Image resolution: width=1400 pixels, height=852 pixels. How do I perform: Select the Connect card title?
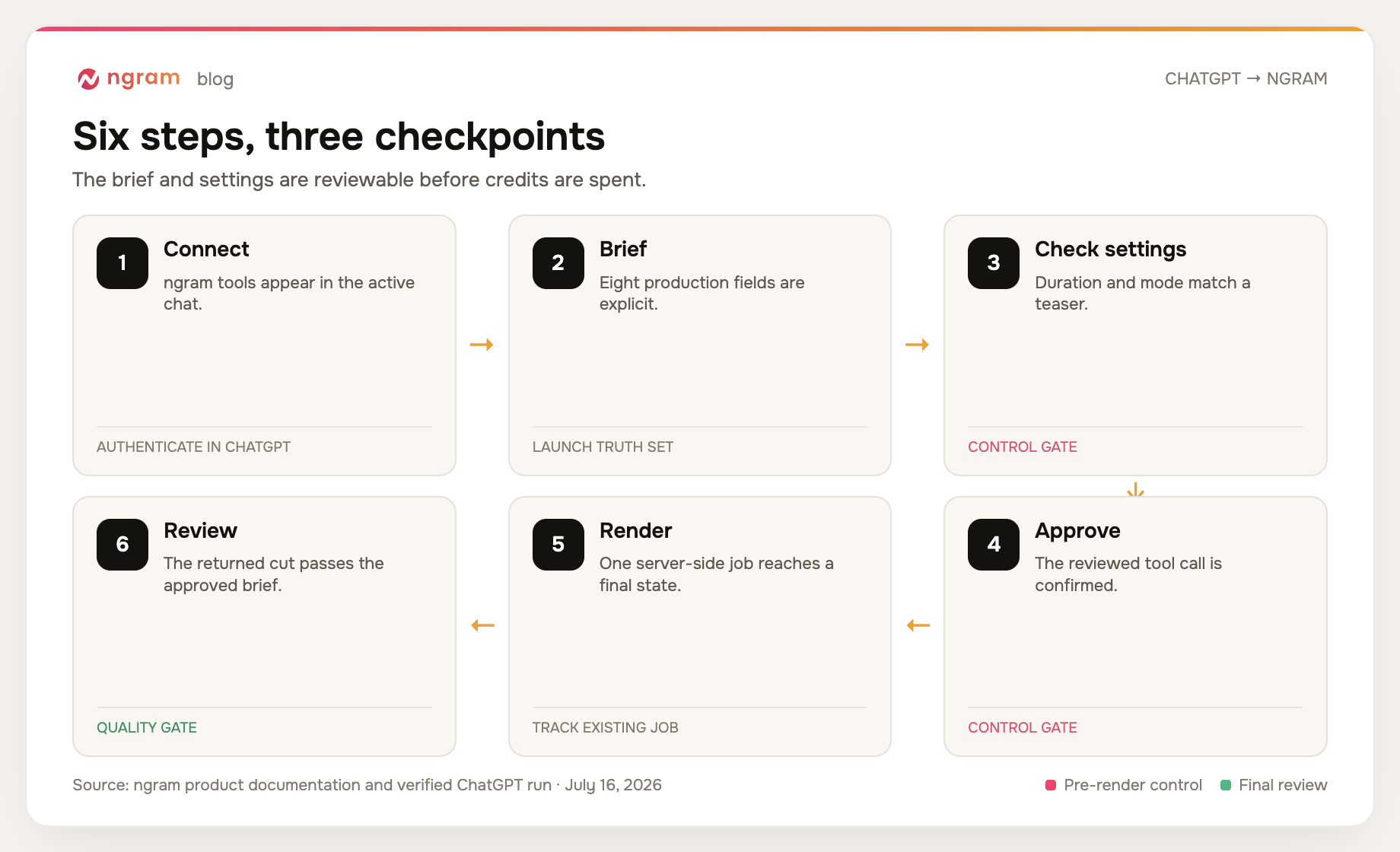(x=206, y=249)
